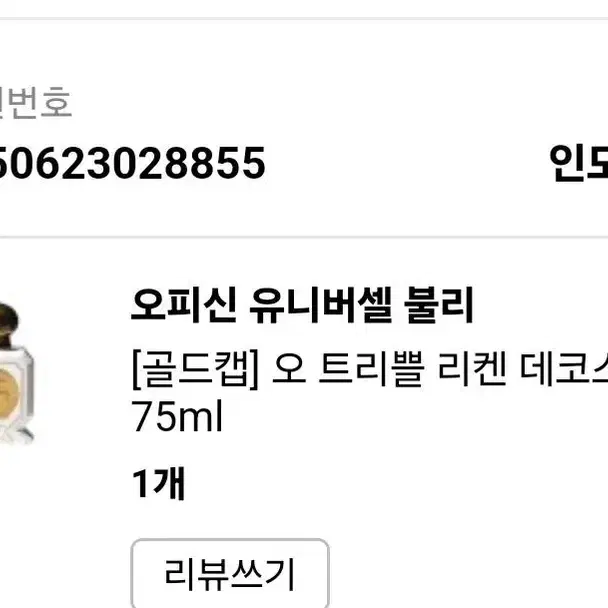The height and width of the screenshot is (608, 608).
Task: Click the word 리켄 in the product title
Action: [x=472, y=368]
